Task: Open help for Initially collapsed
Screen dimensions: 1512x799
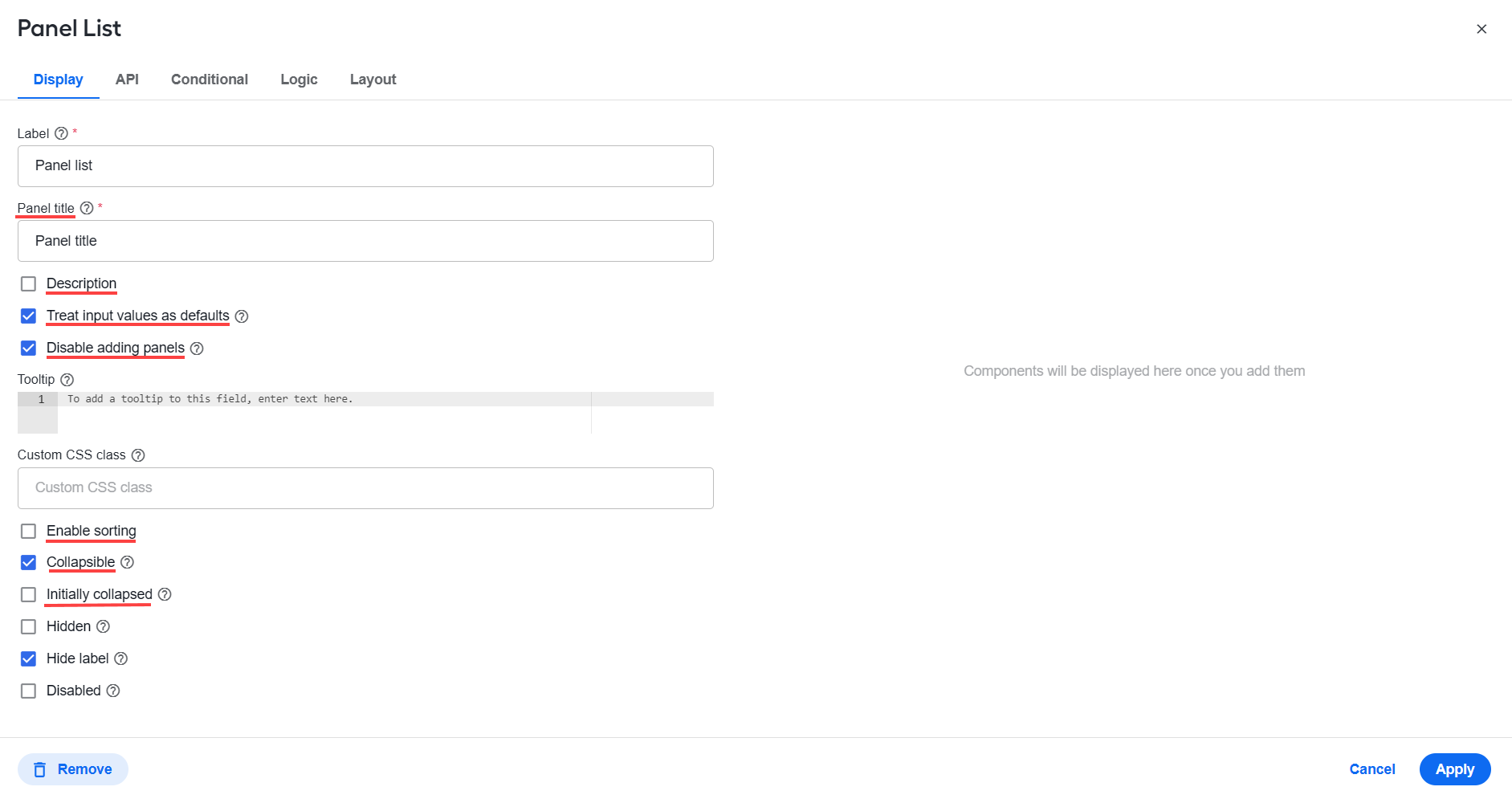Action: click(165, 594)
